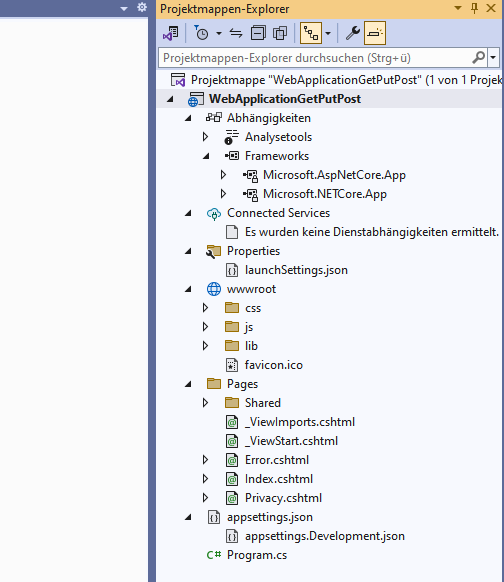Select the lib folder icon
Image resolution: width=504 pixels, height=582 pixels.
coord(232,346)
